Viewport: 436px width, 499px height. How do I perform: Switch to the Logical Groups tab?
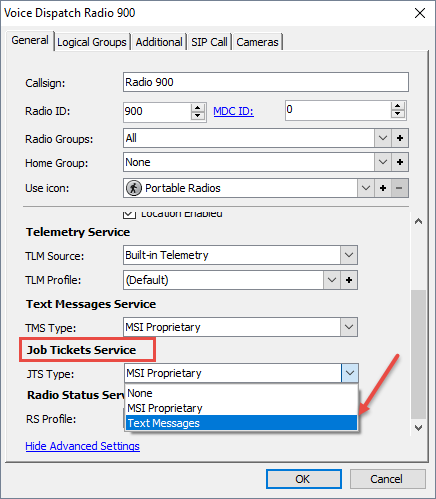pos(92,42)
